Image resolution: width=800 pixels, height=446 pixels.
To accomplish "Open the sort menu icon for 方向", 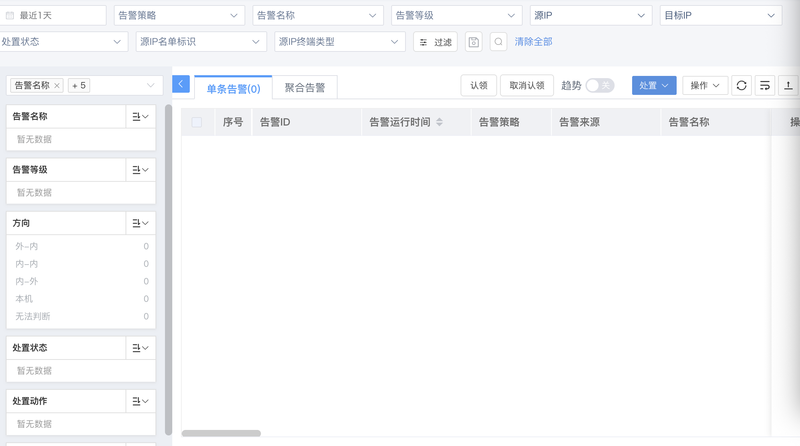I will pyautogui.click(x=140, y=223).
